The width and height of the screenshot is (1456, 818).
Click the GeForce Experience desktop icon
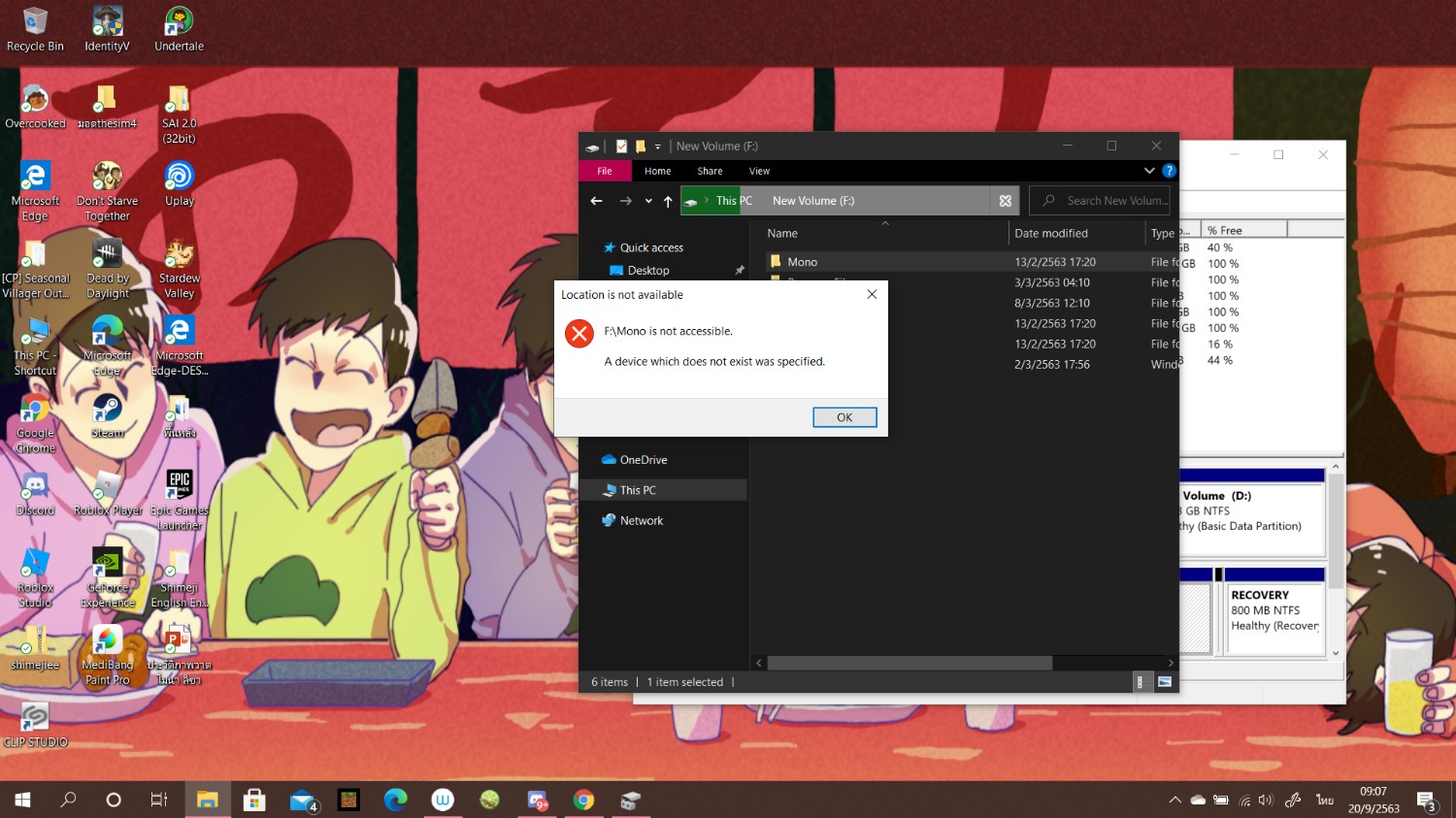click(107, 578)
